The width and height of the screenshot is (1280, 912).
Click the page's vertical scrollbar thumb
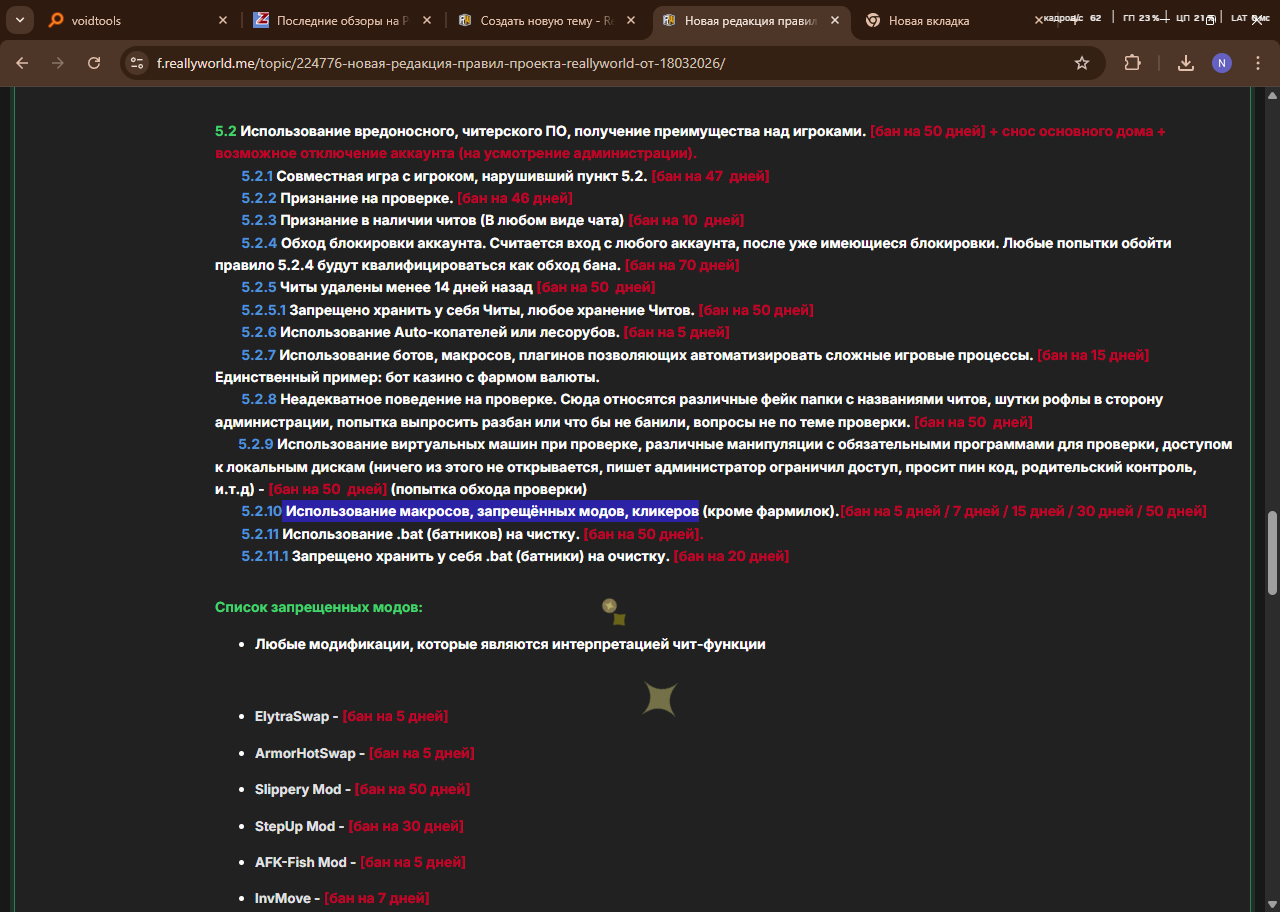(x=1272, y=552)
